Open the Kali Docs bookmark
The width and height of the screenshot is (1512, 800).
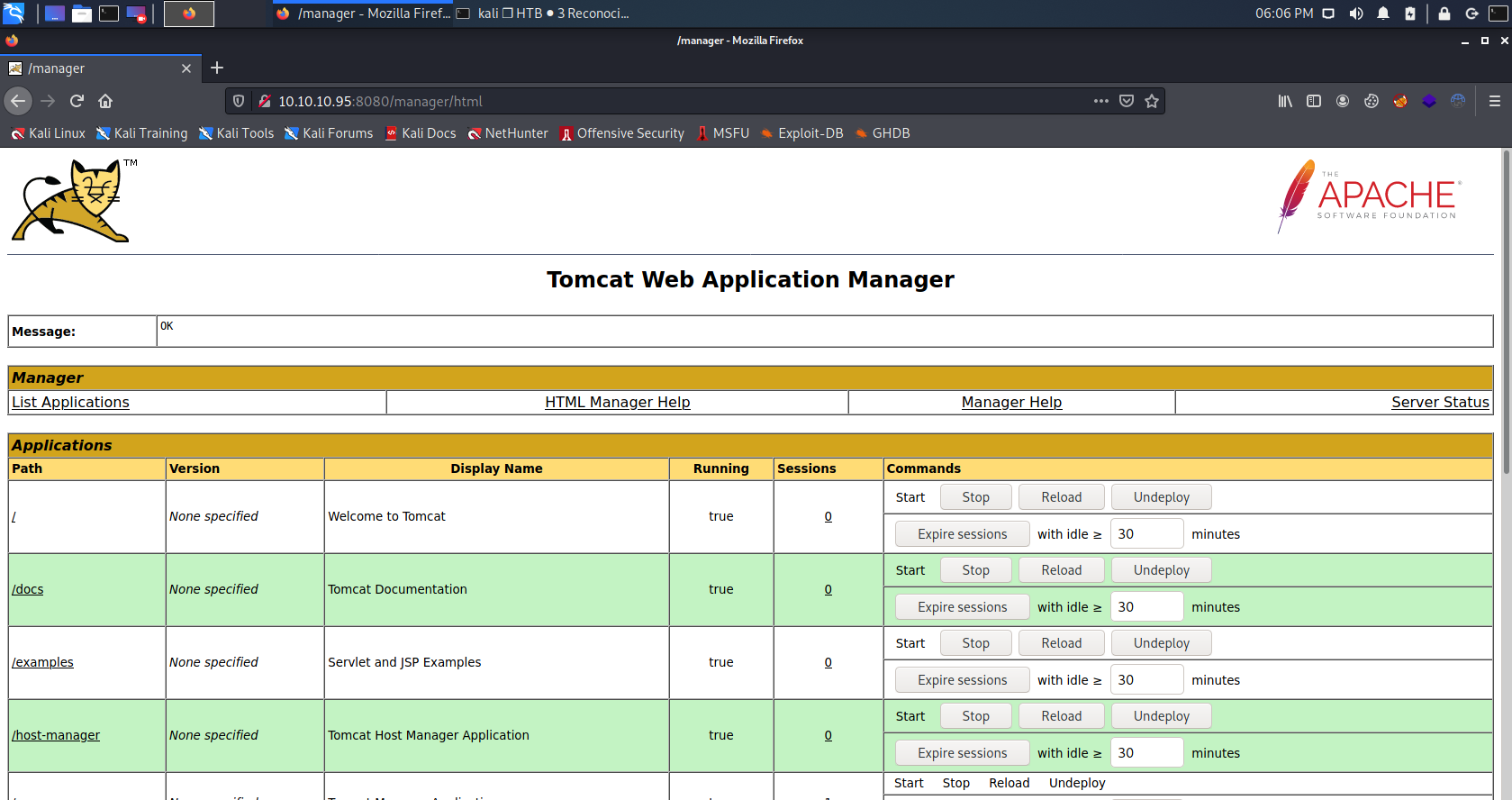pyautogui.click(x=421, y=133)
